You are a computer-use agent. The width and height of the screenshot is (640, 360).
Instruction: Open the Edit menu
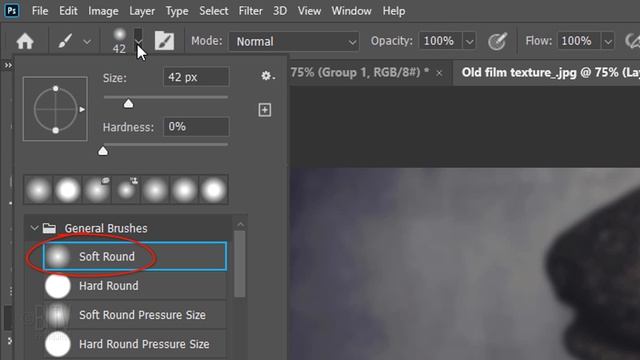pyautogui.click(x=68, y=11)
